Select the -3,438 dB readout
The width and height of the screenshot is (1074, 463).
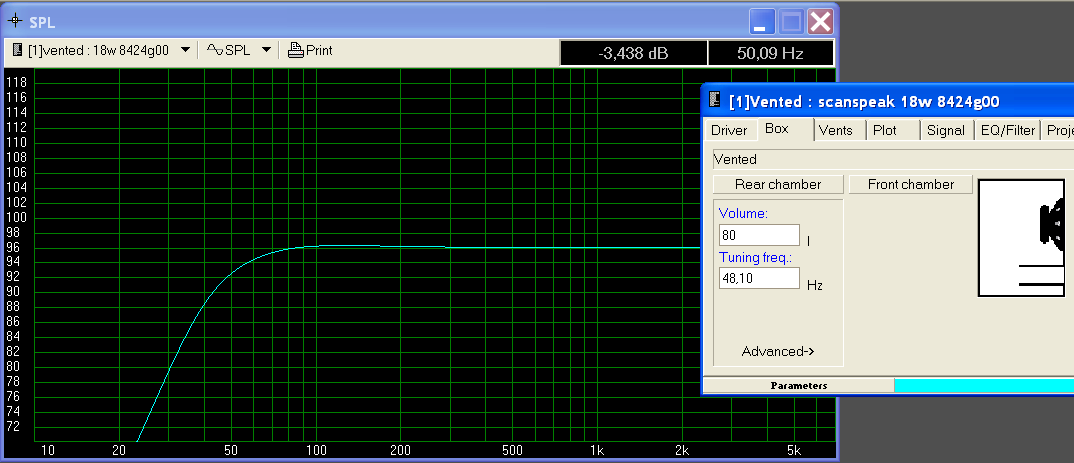(633, 53)
